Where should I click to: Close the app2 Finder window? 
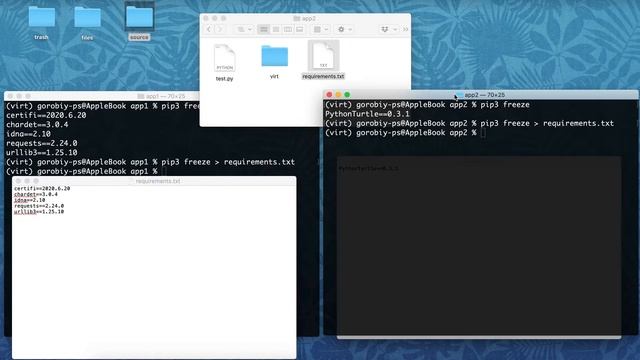[206, 18]
